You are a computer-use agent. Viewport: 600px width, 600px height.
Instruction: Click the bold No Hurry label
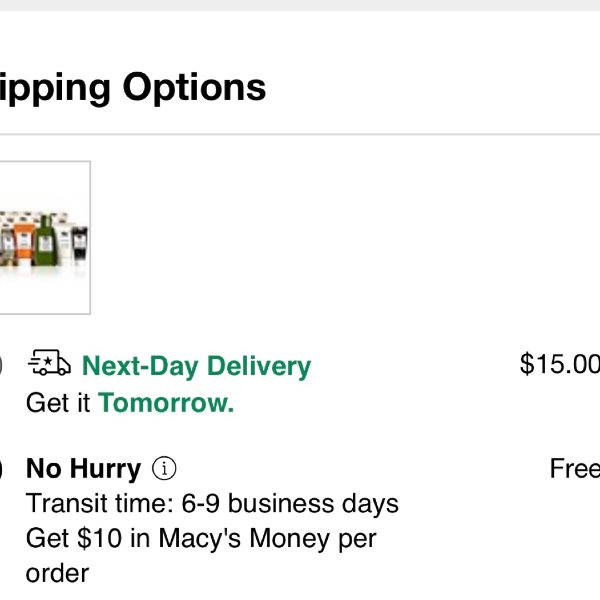coord(83,468)
